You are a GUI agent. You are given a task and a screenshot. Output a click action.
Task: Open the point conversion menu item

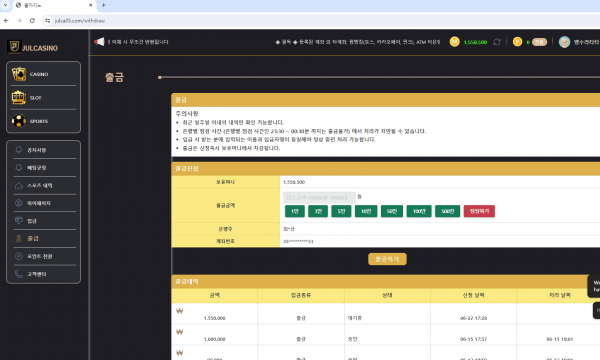tap(44, 256)
